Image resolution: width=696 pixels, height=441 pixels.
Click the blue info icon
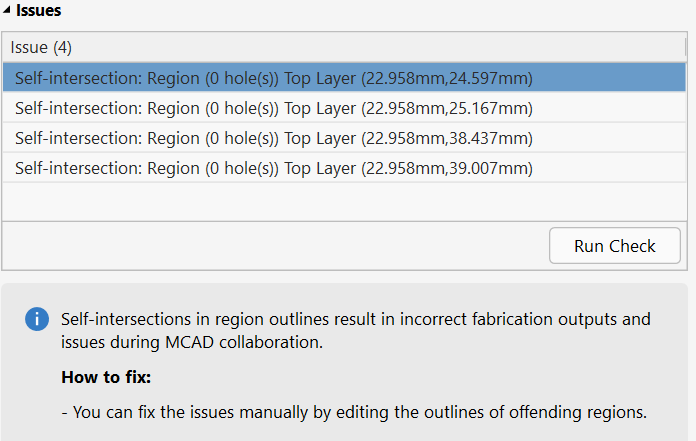36,320
